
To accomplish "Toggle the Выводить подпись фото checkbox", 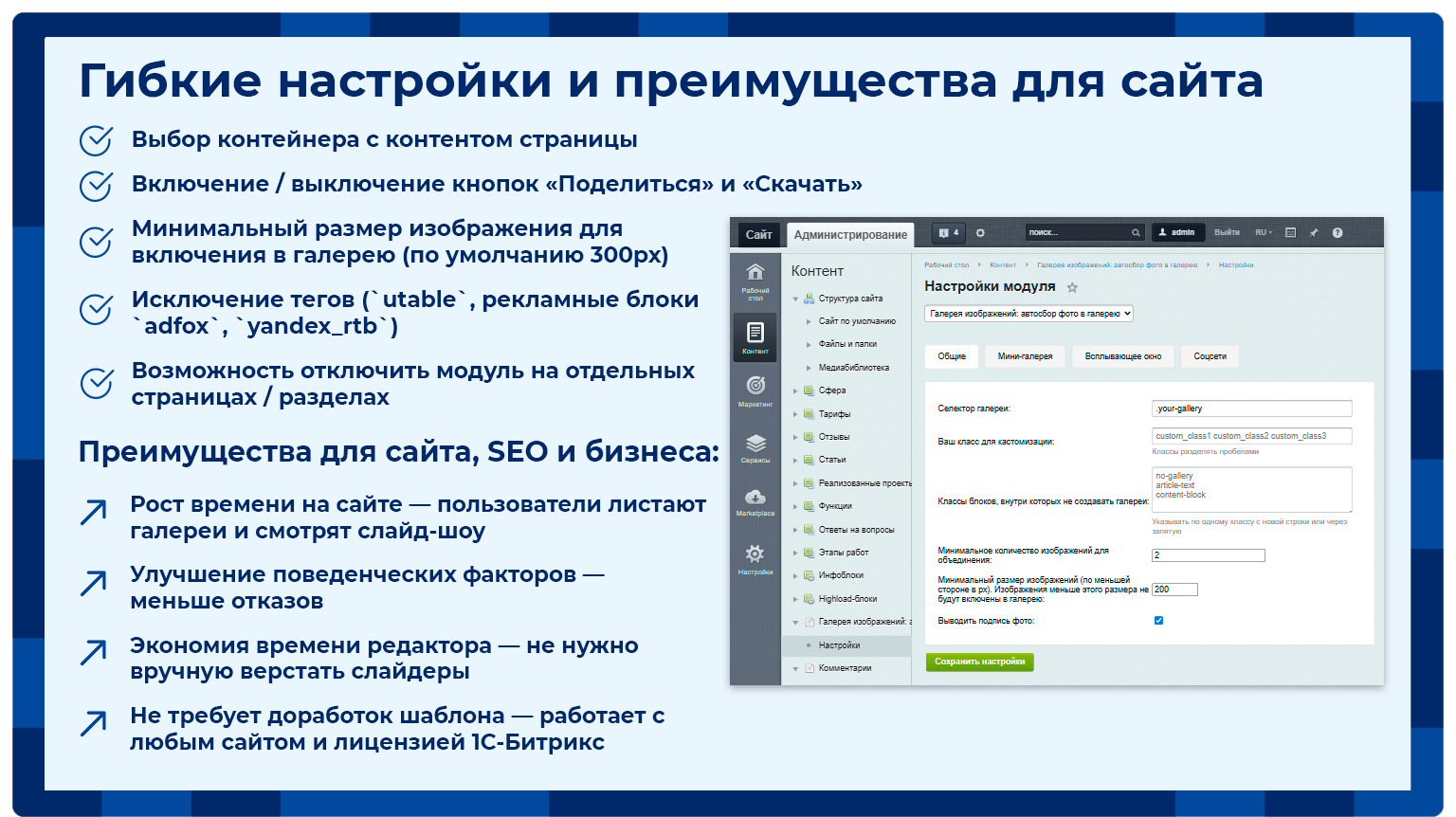I will coord(1158,621).
